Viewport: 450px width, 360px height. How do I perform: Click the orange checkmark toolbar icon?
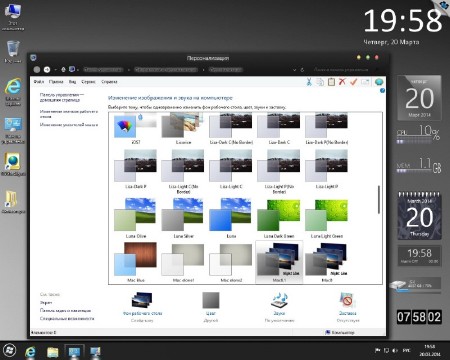[353, 82]
